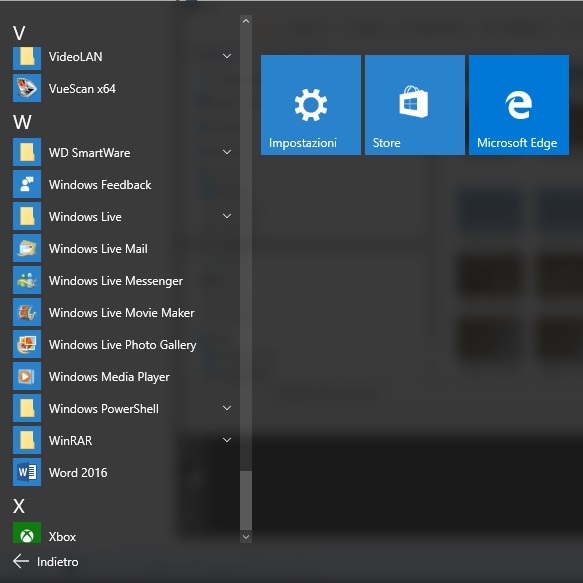Expand the Windows PowerShell chevron
The height and width of the screenshot is (583, 583).
[227, 408]
